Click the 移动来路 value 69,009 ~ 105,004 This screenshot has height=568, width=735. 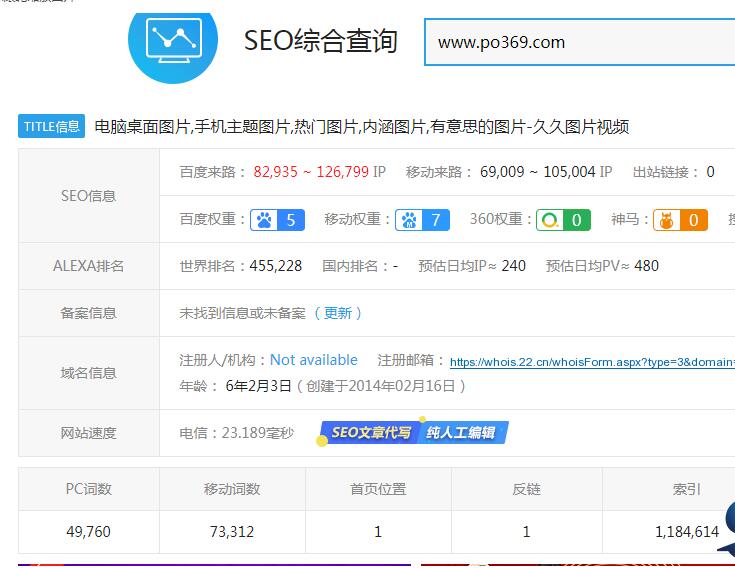pos(538,172)
